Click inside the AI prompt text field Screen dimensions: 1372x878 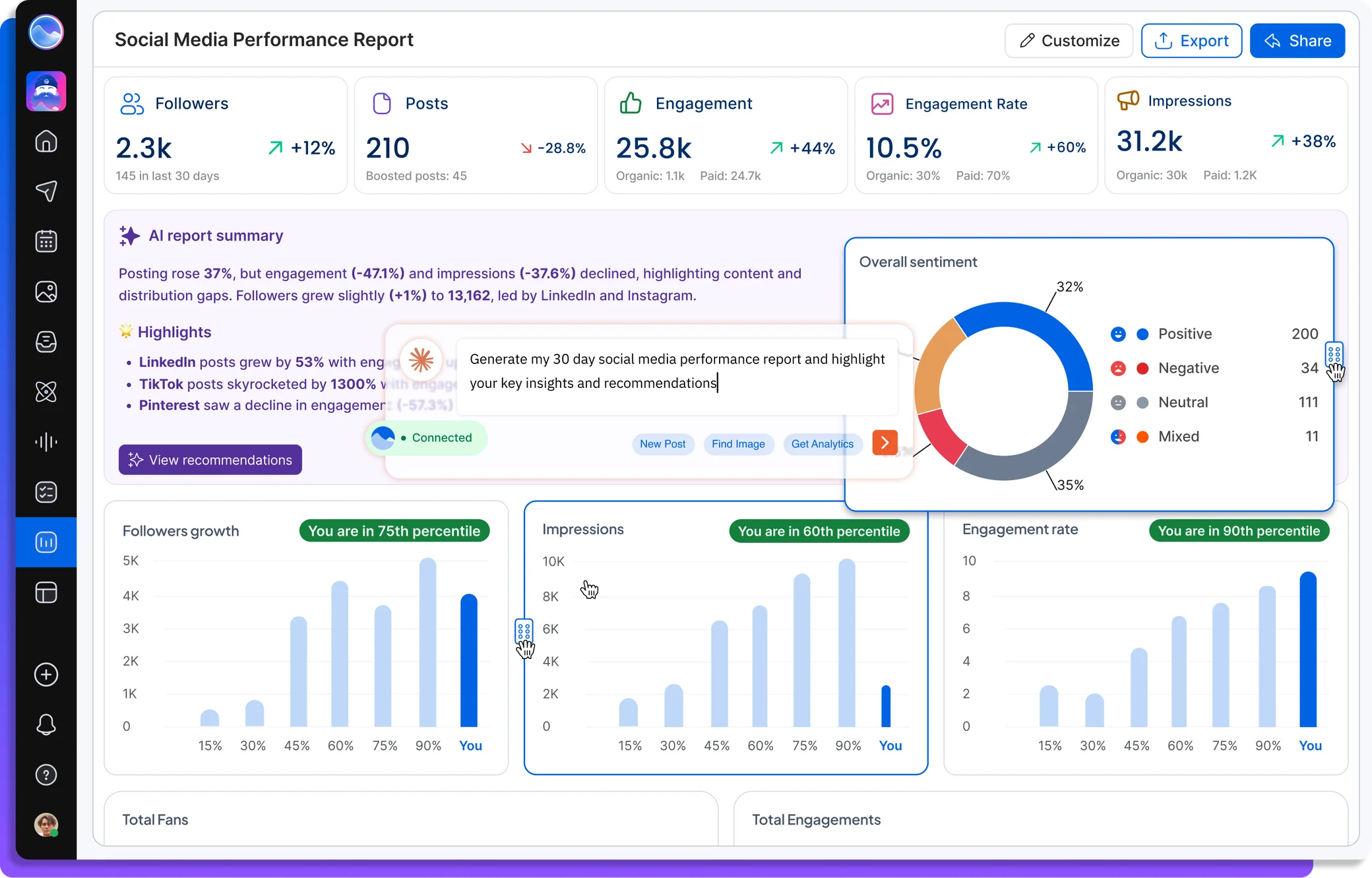coord(677,376)
